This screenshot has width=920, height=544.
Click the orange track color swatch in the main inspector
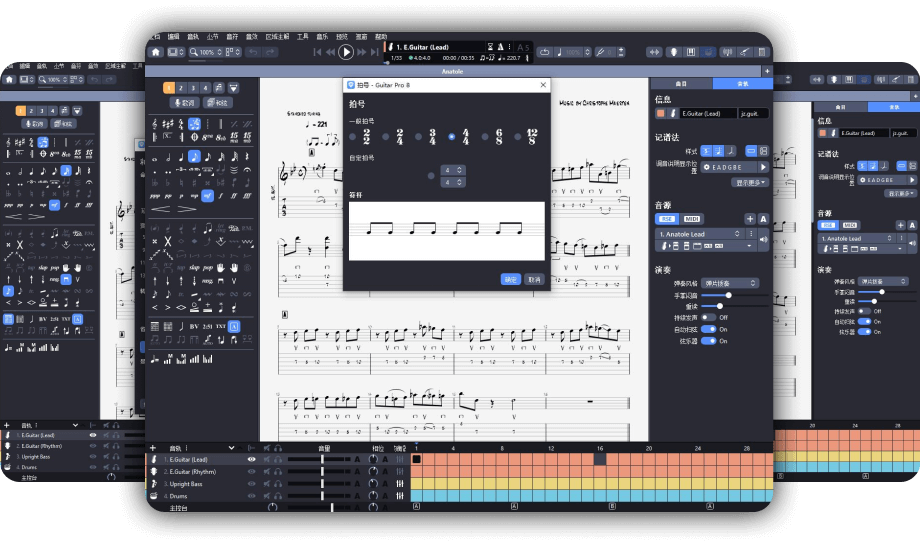[661, 113]
